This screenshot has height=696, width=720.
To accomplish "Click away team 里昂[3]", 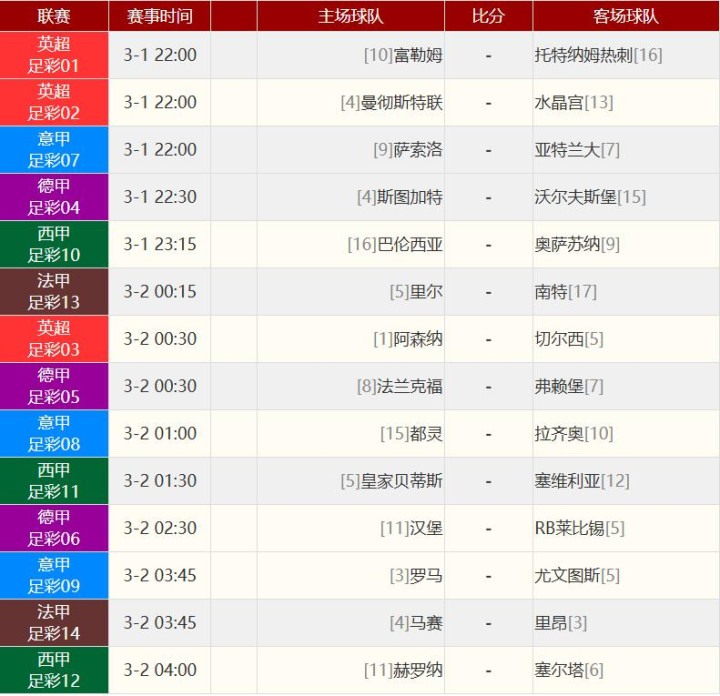I will pos(561,623).
